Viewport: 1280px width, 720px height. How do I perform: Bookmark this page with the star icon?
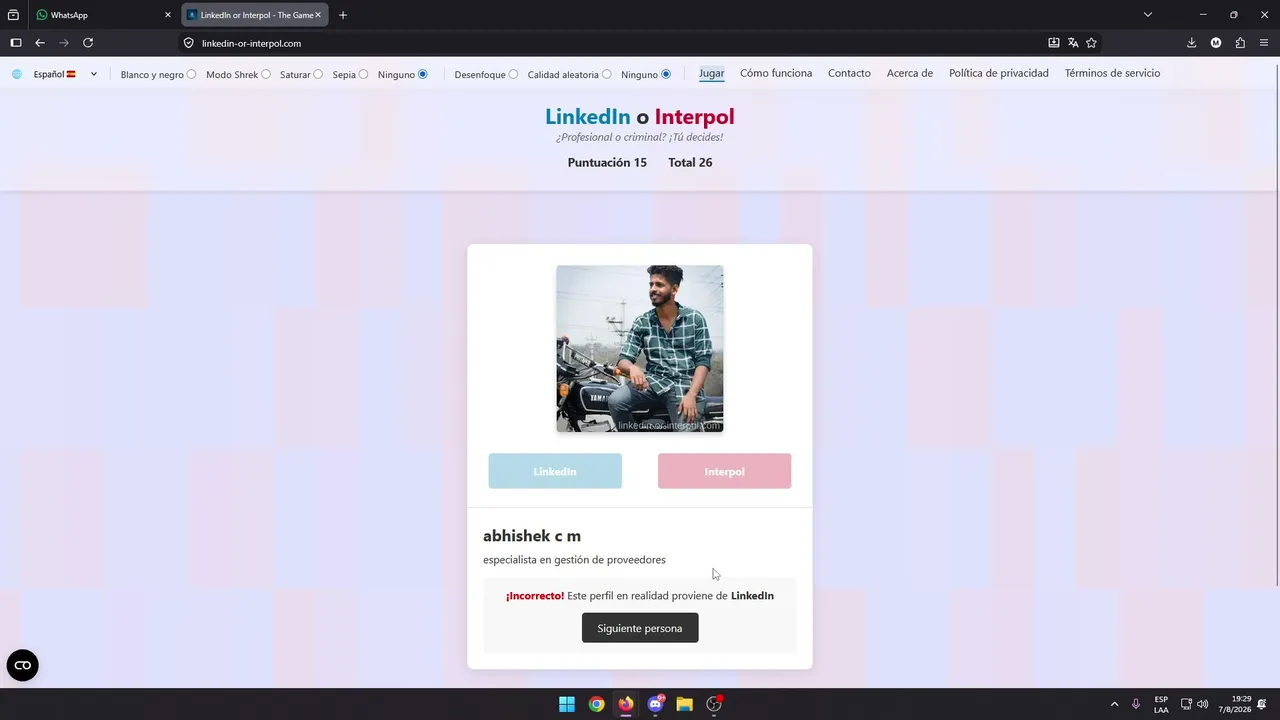[1091, 43]
